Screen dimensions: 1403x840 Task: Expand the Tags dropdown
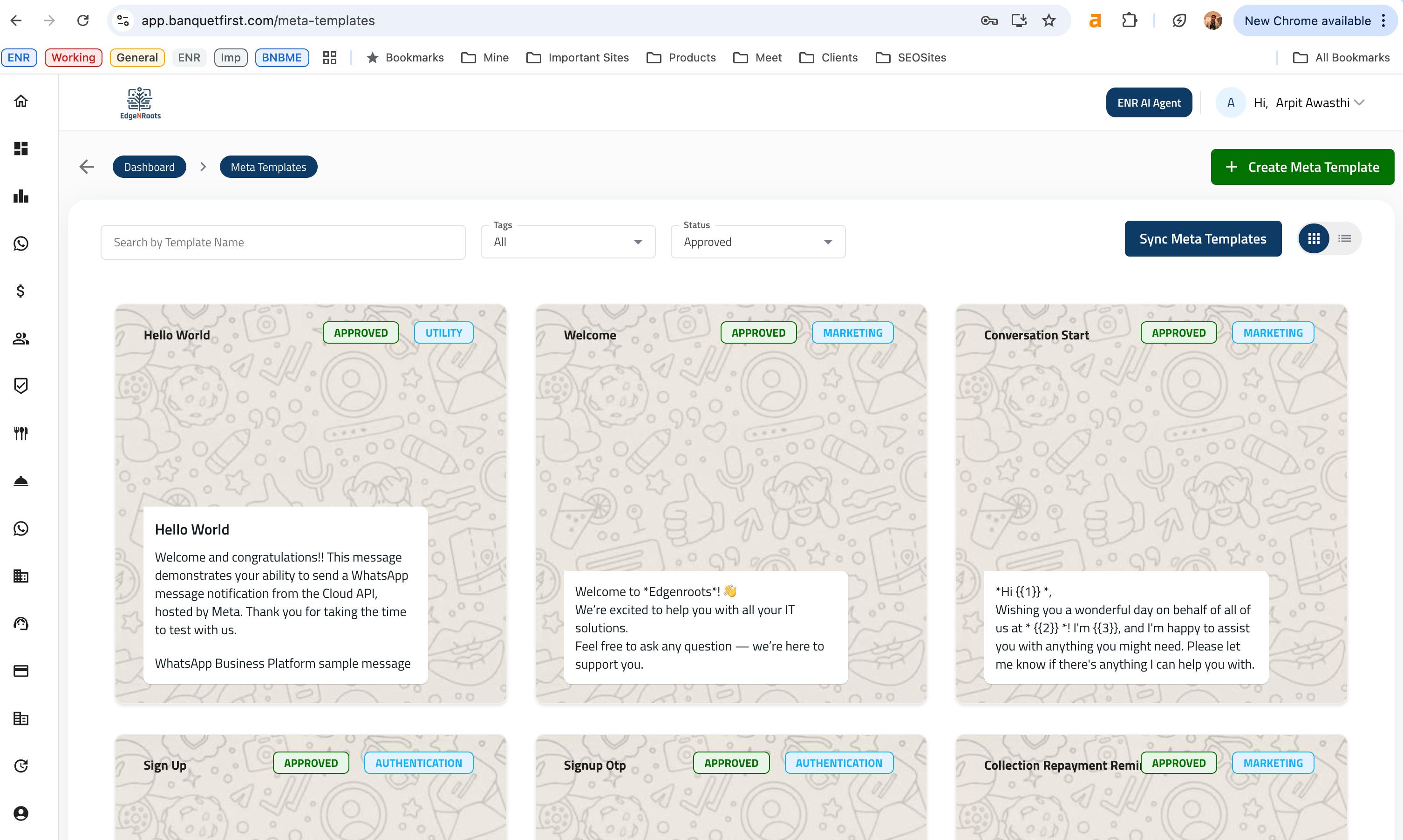pyautogui.click(x=568, y=242)
